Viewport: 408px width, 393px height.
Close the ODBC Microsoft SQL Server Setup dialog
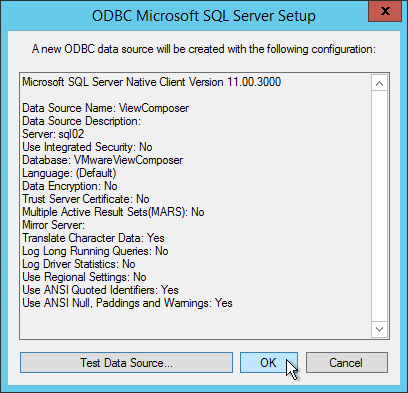pos(385,11)
